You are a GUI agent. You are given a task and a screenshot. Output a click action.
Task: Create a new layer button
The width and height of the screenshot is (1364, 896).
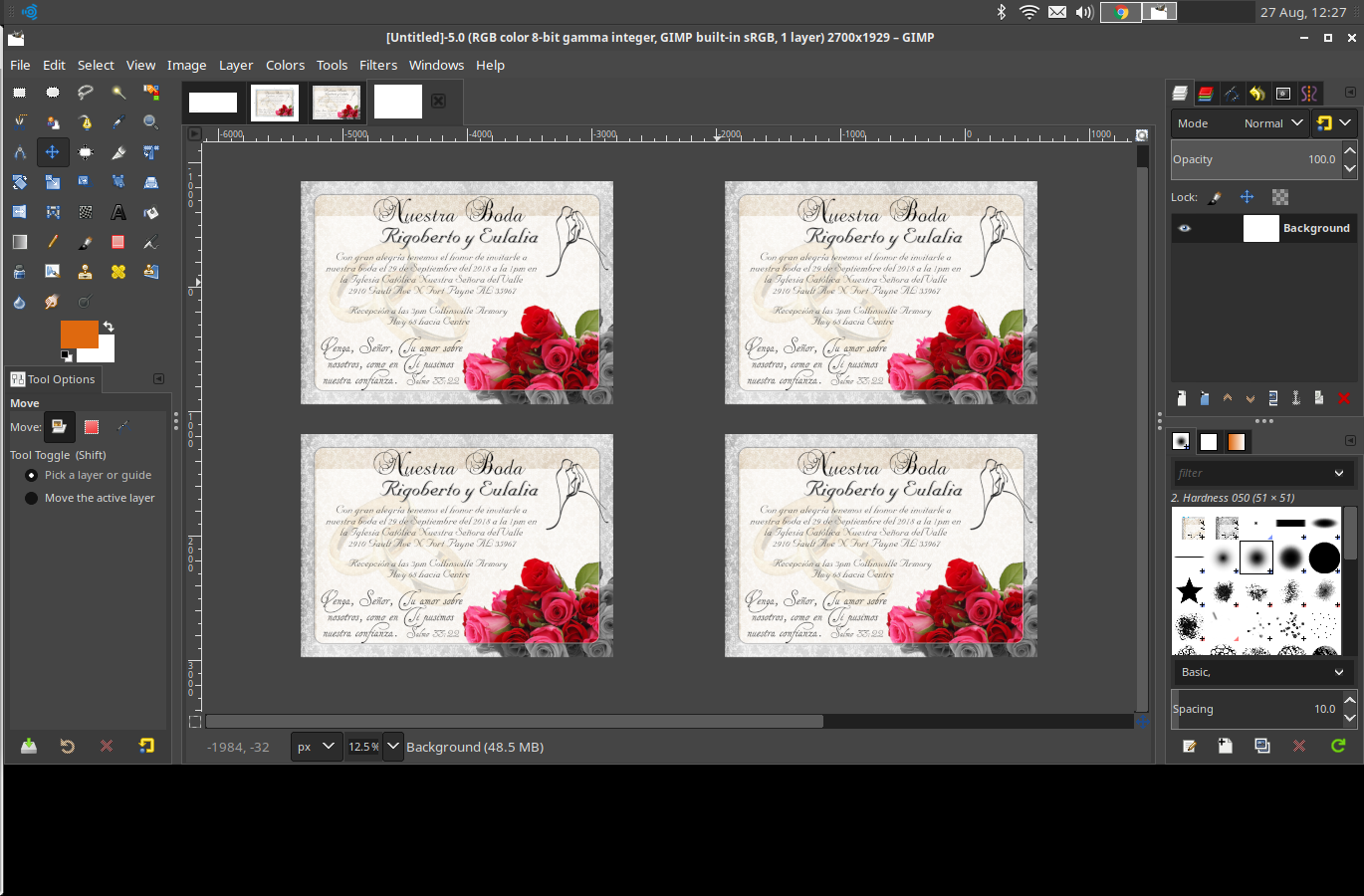tap(1182, 398)
